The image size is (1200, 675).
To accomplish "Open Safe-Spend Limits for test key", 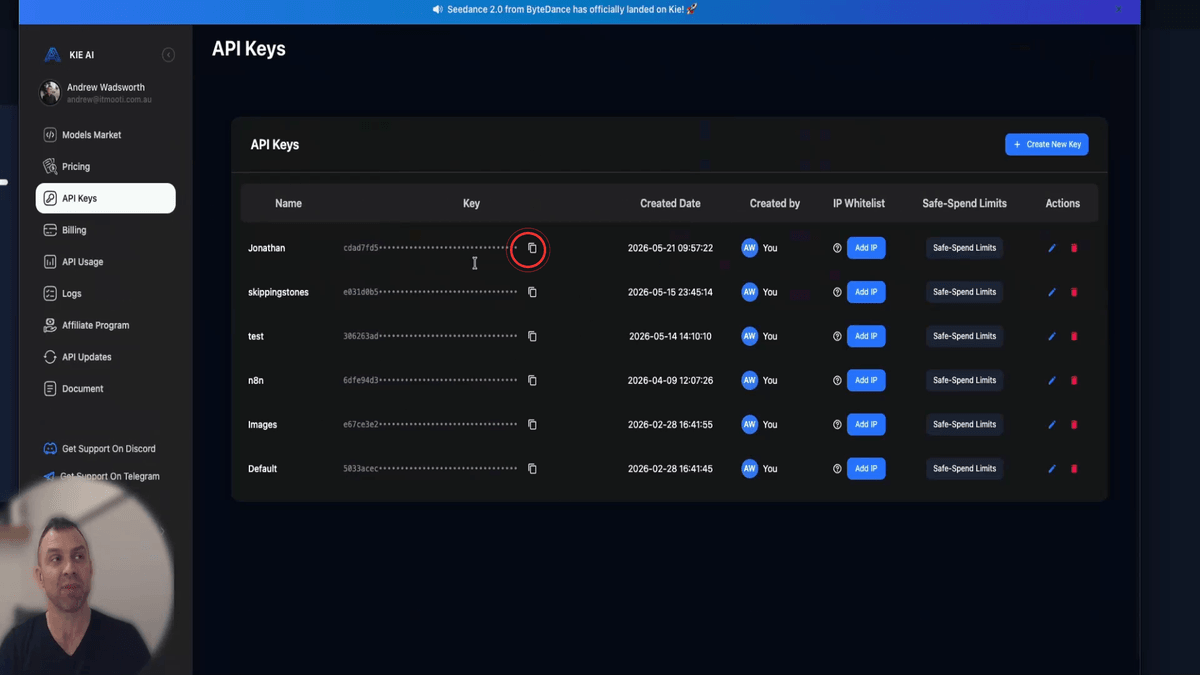I will point(964,336).
